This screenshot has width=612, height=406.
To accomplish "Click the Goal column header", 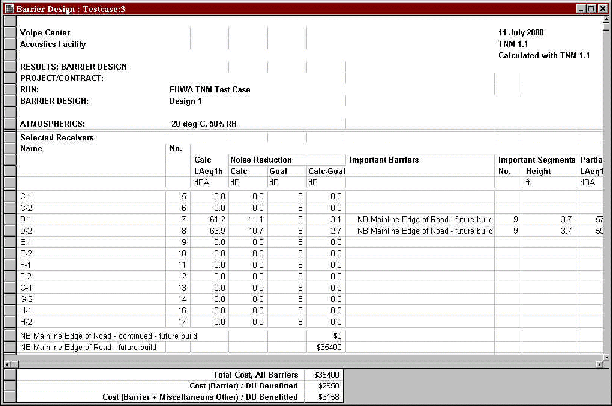I will (x=278, y=171).
